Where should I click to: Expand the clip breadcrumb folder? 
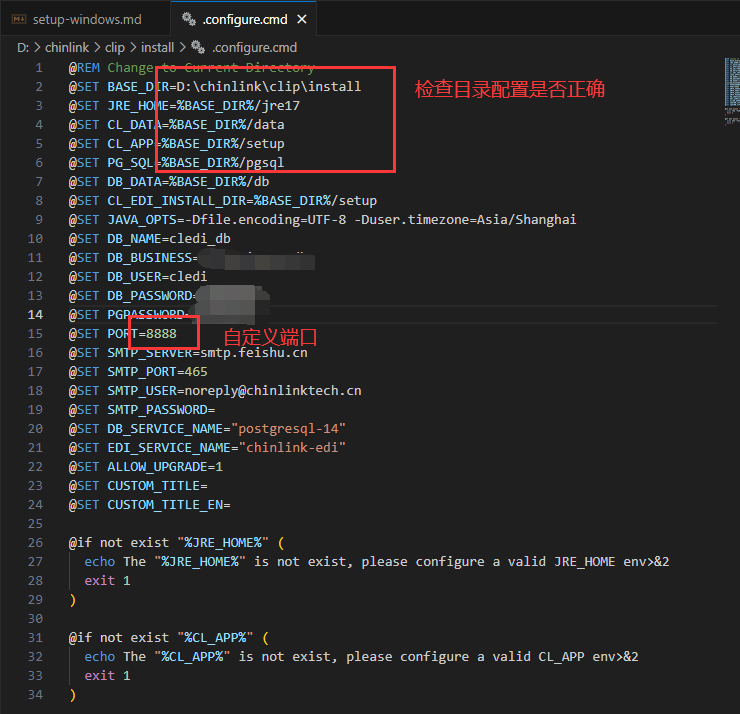tap(115, 47)
